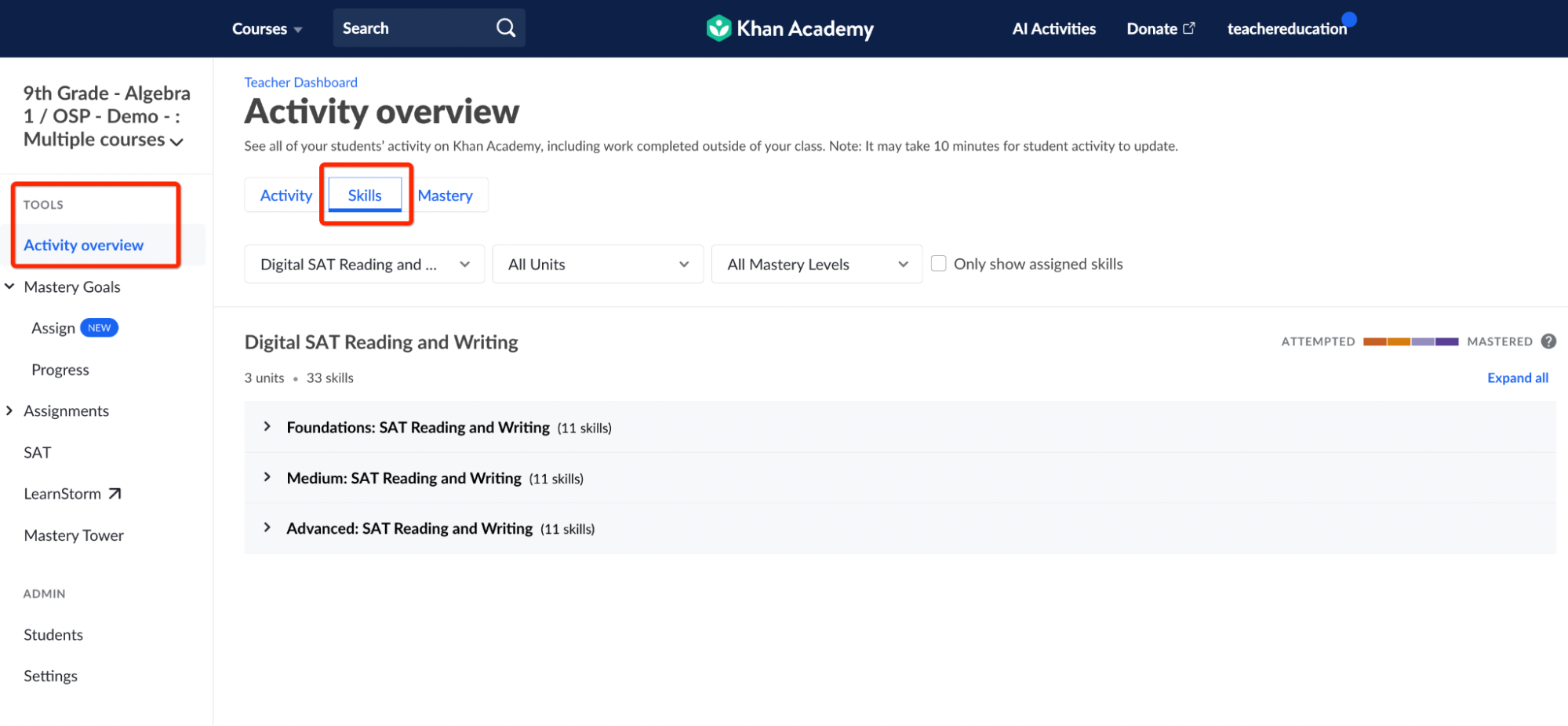Open Digital SAT Reading and course dropdown
This screenshot has height=726, width=1568.
(x=365, y=264)
